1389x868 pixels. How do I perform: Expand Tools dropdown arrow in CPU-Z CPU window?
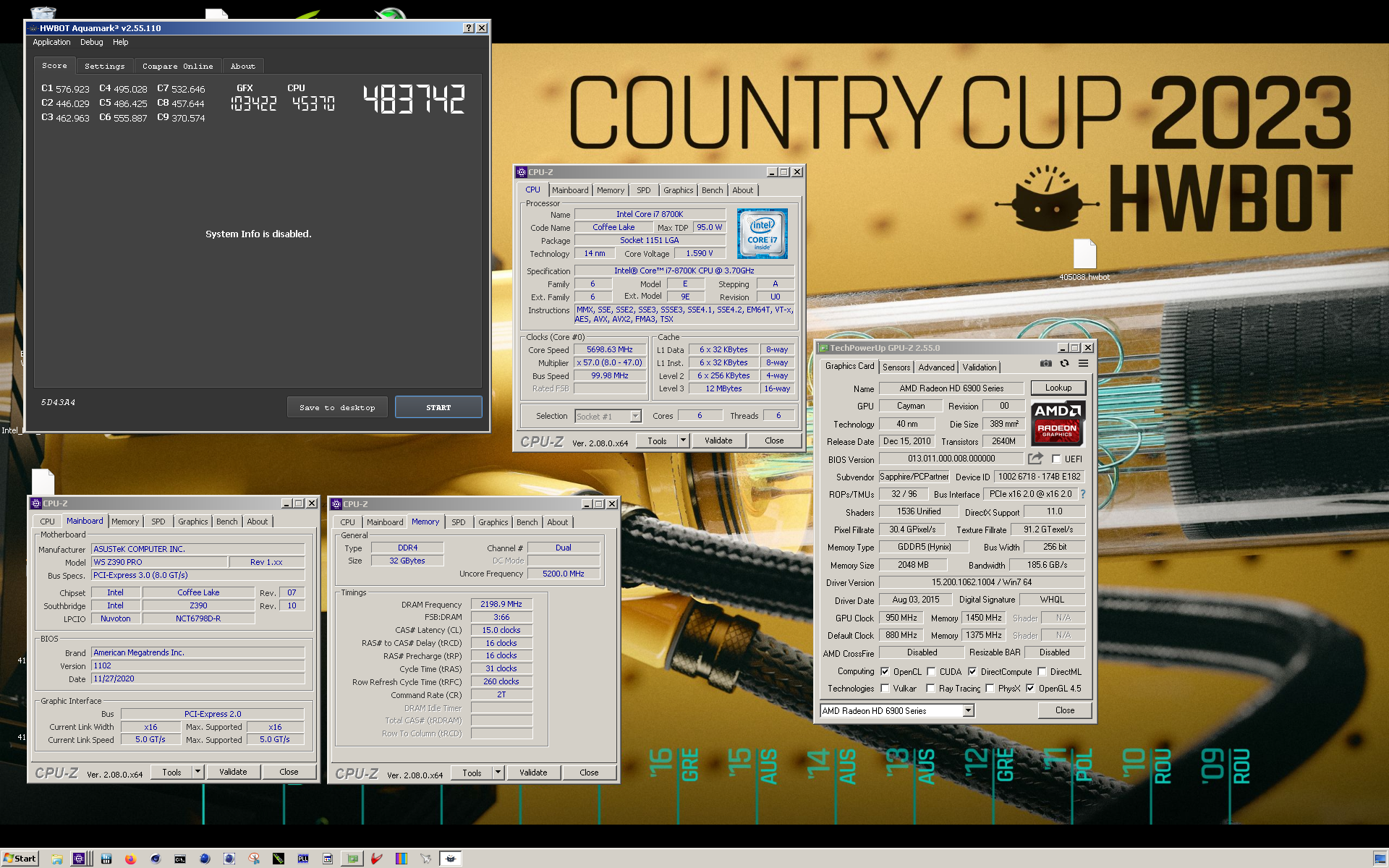coord(683,441)
